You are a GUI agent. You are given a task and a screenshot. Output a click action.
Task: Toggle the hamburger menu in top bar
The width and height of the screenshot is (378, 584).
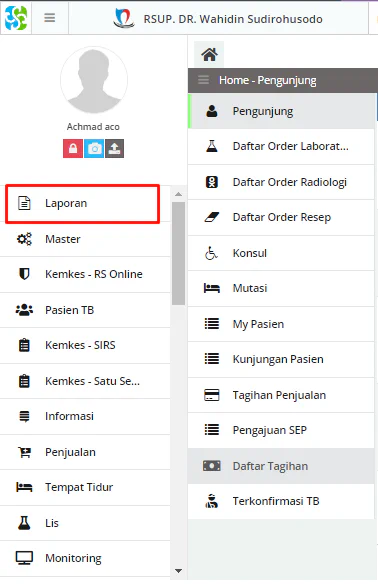(x=50, y=18)
